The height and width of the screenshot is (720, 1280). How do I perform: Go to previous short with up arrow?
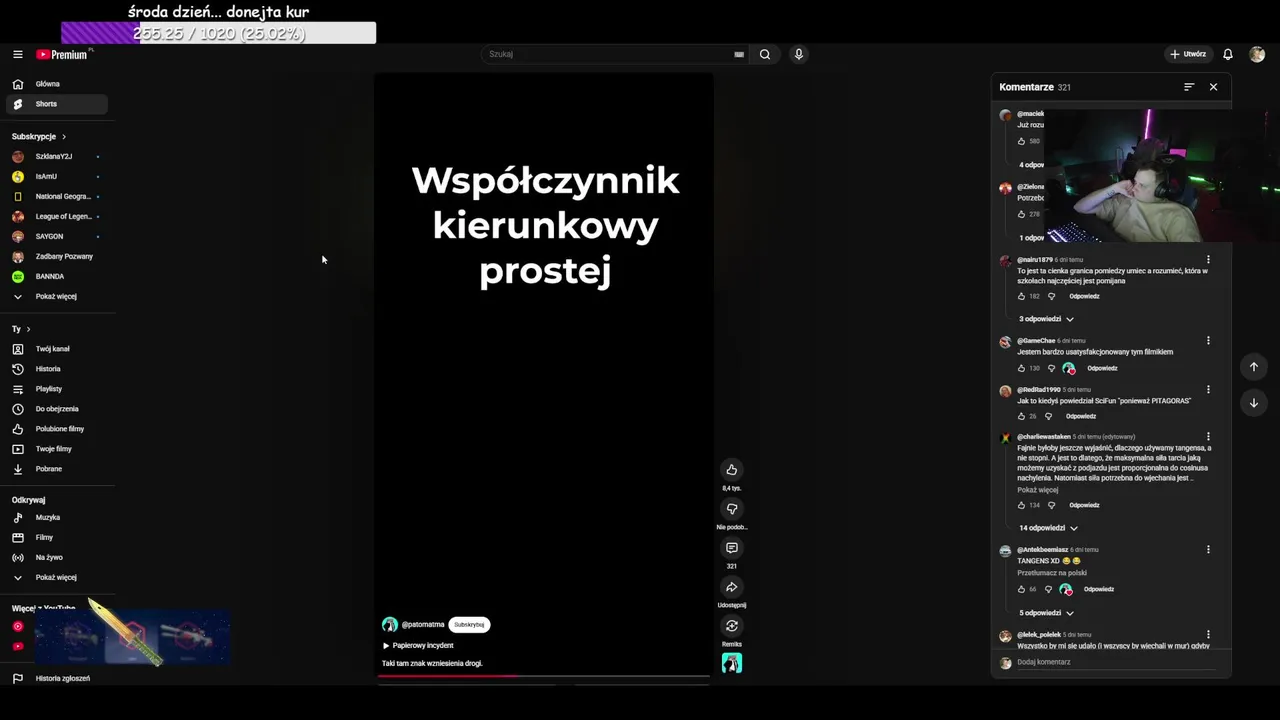[x=1254, y=367]
